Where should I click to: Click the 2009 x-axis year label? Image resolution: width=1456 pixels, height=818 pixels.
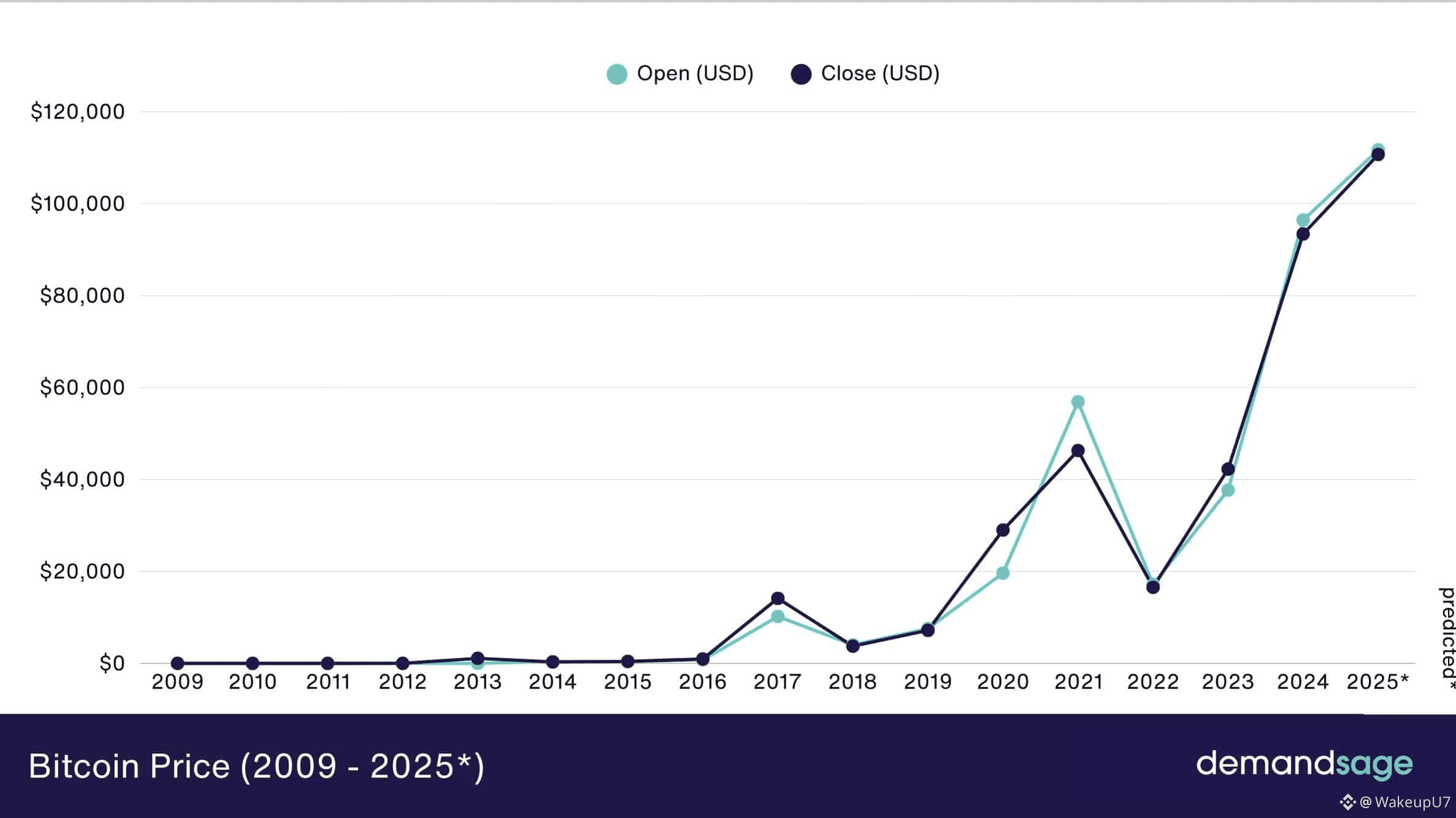pyautogui.click(x=177, y=682)
